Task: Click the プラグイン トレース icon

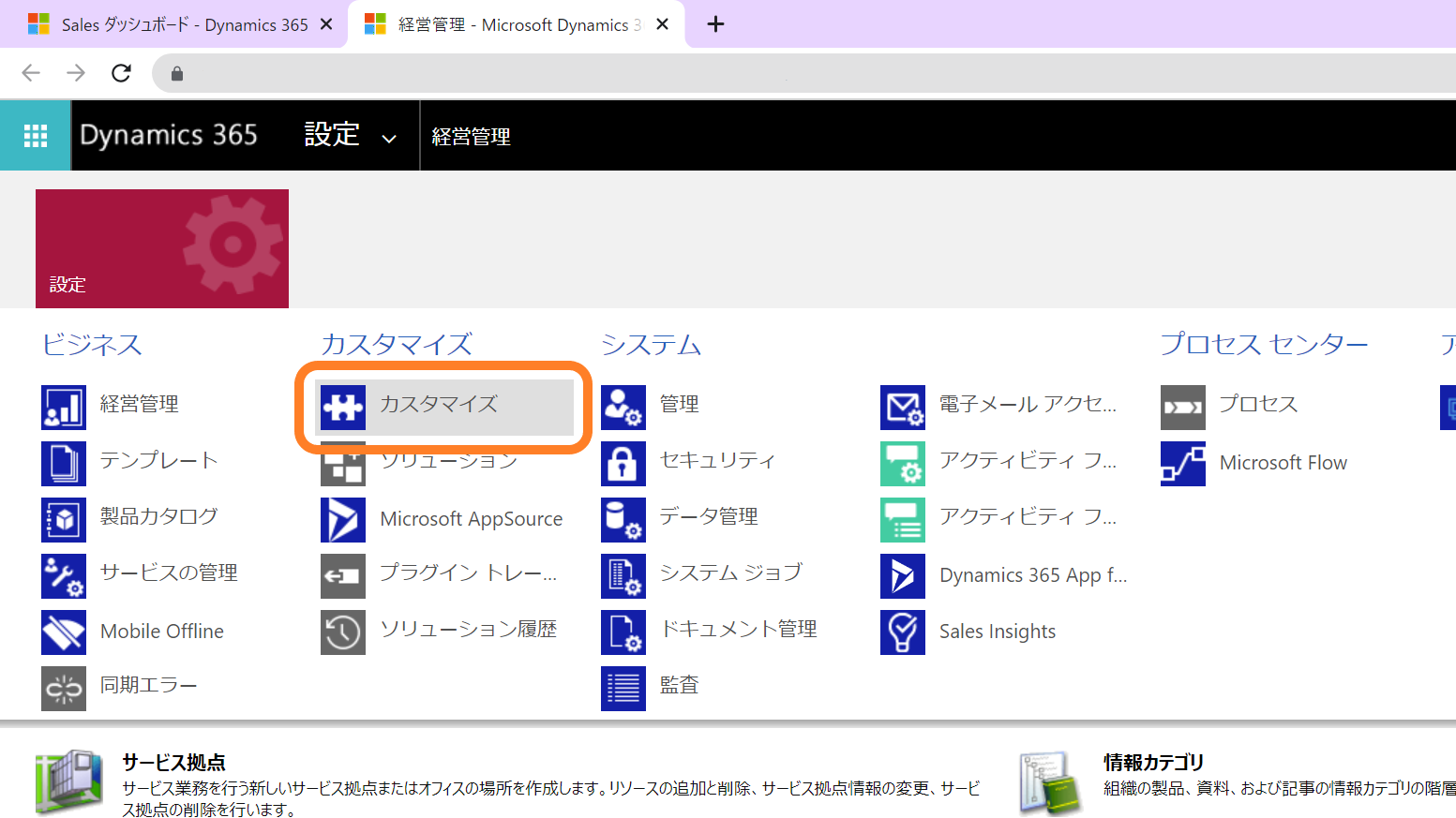Action: point(343,576)
